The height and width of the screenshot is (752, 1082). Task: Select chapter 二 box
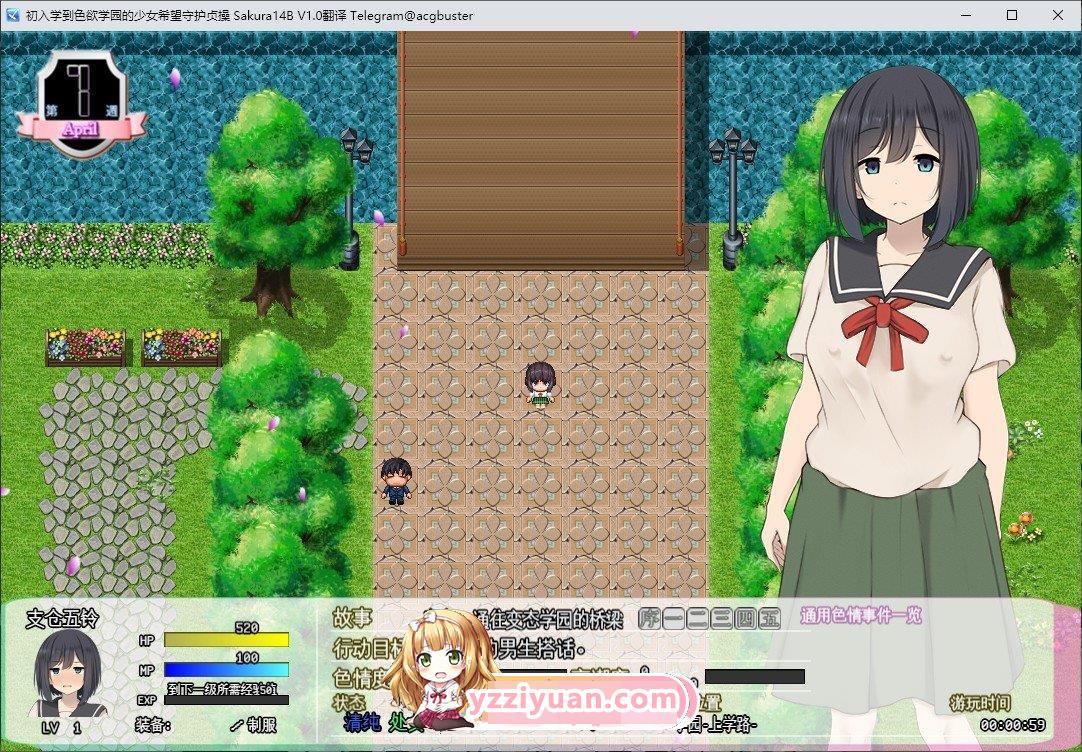697,619
